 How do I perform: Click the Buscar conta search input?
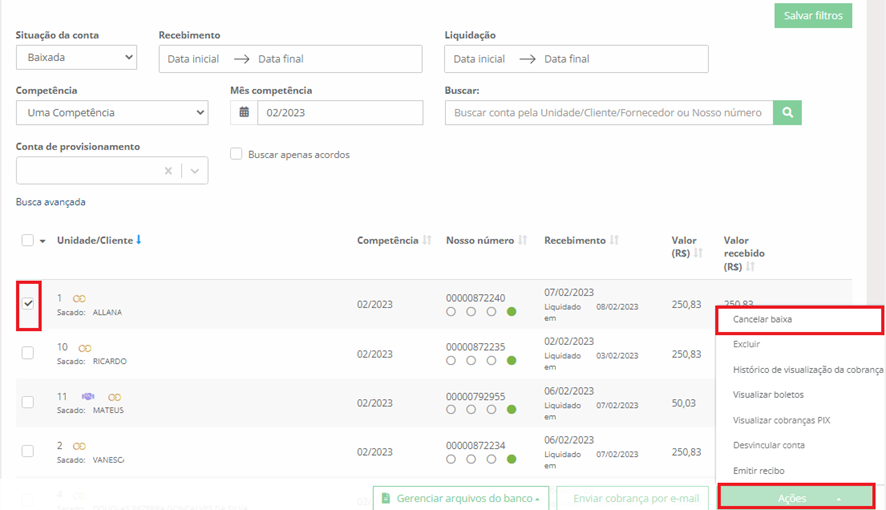pyautogui.click(x=609, y=112)
